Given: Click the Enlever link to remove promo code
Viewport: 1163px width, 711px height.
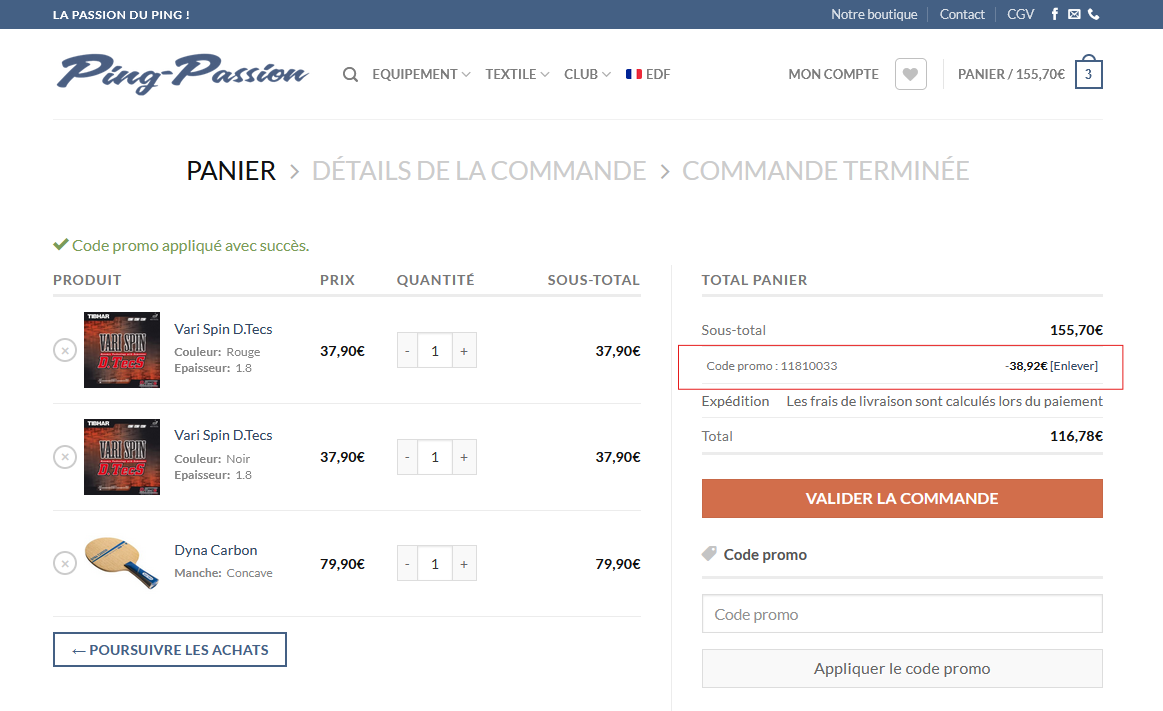Looking at the screenshot, I should click(x=1074, y=366).
